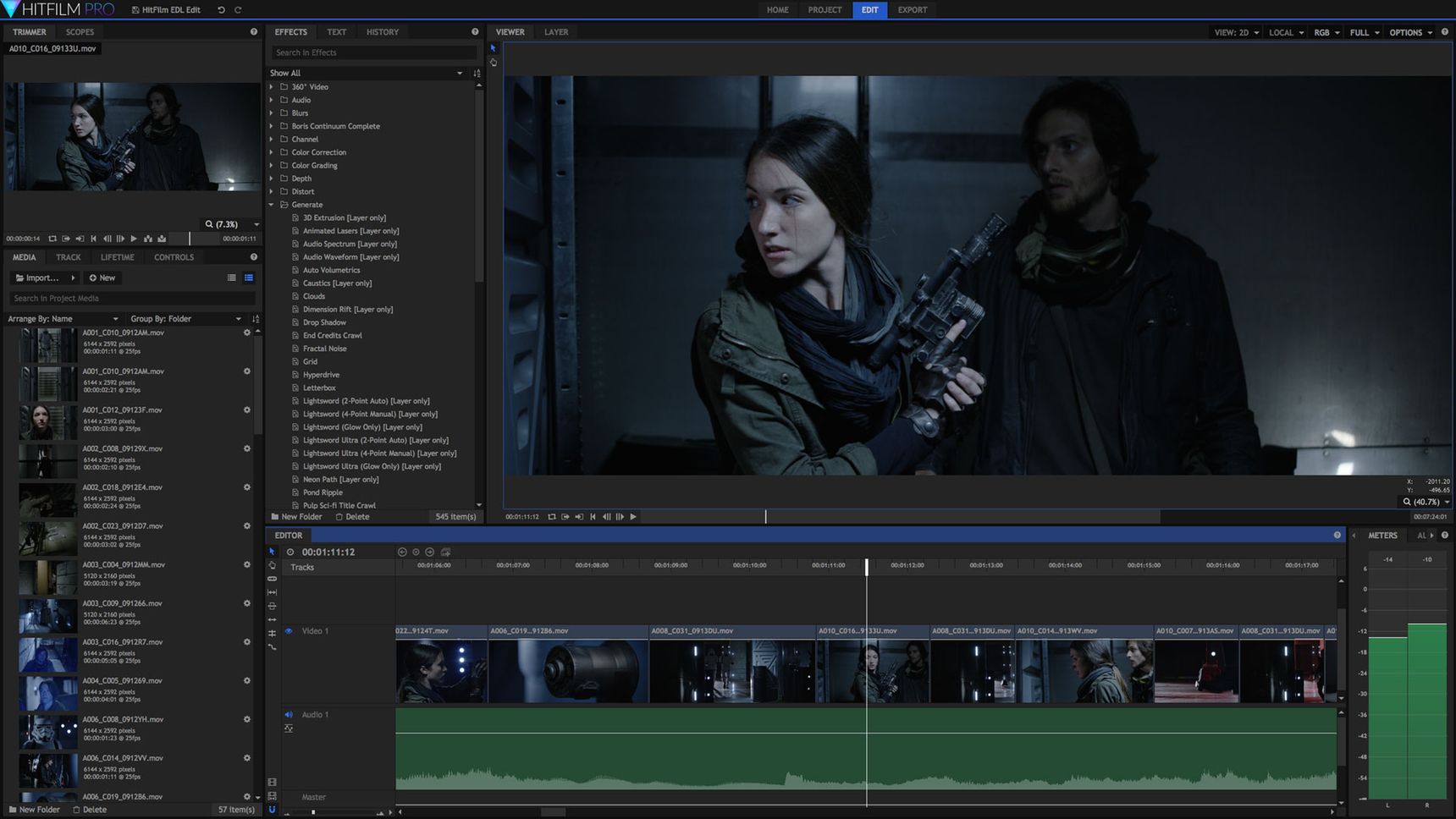
Task: Switch to the History tab
Action: tap(383, 32)
